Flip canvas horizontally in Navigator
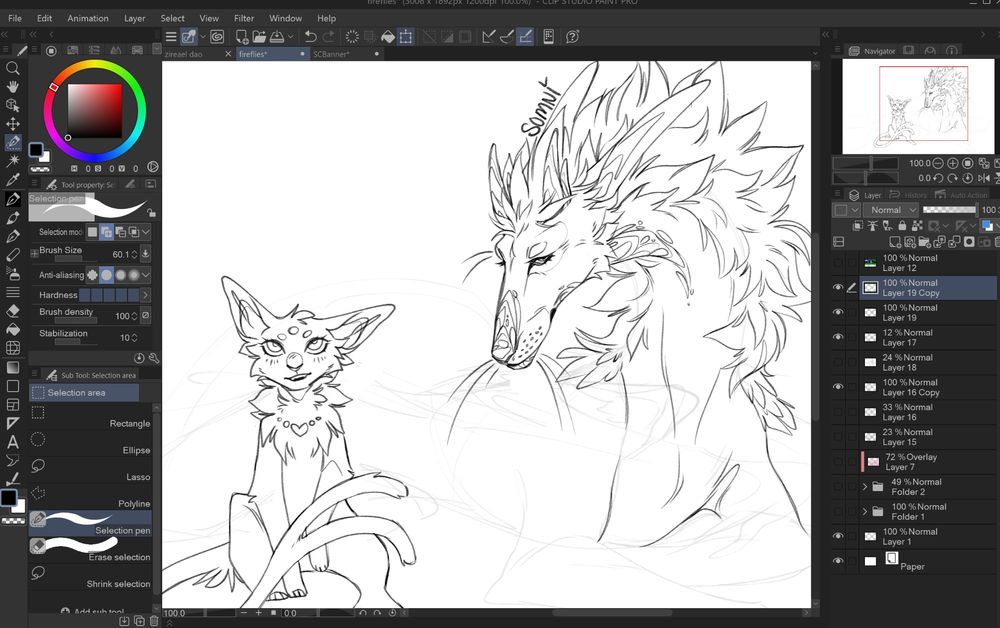Viewport: 1000px width, 628px height. (983, 178)
